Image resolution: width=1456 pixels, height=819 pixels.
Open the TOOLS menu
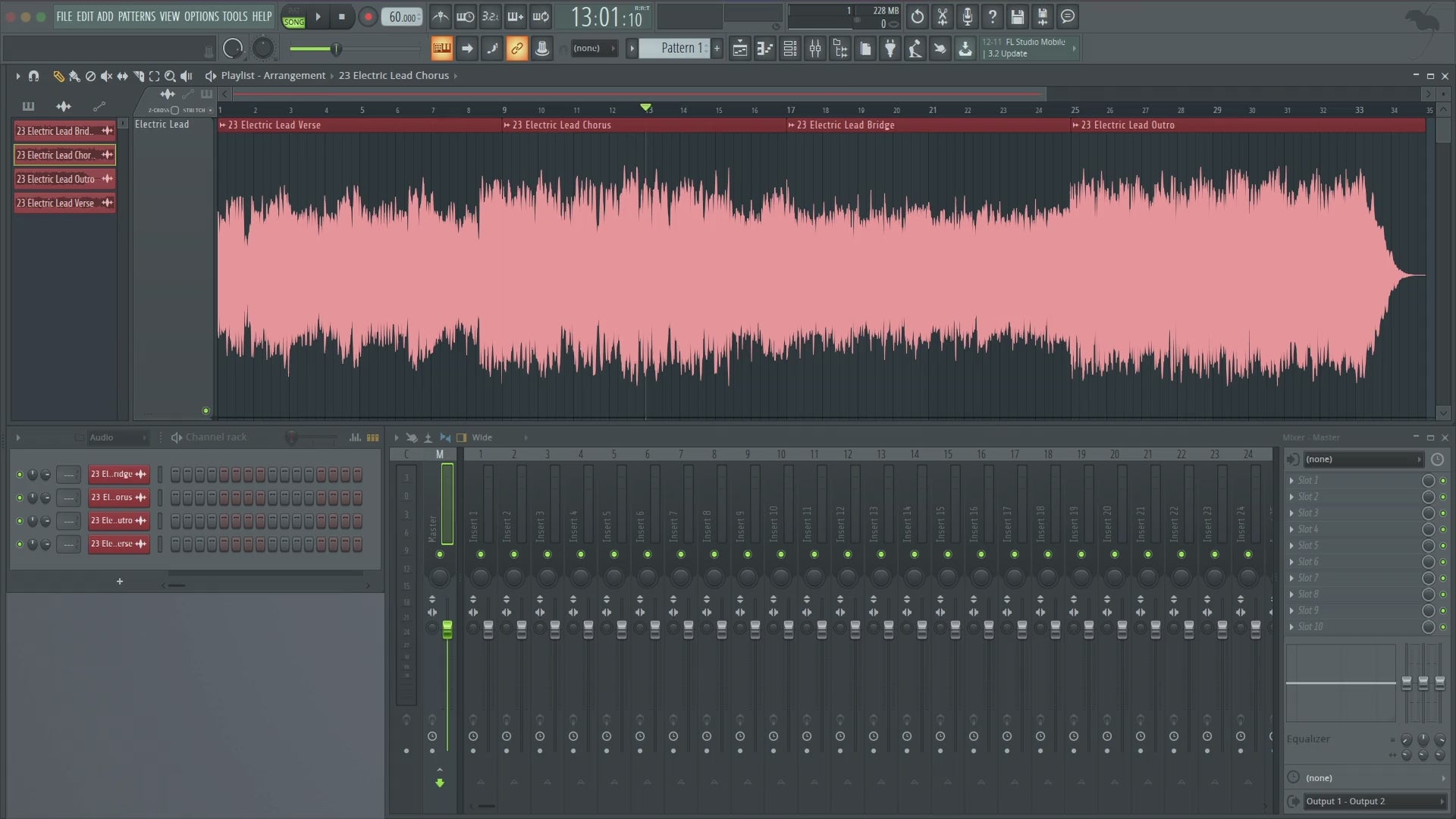pos(235,17)
